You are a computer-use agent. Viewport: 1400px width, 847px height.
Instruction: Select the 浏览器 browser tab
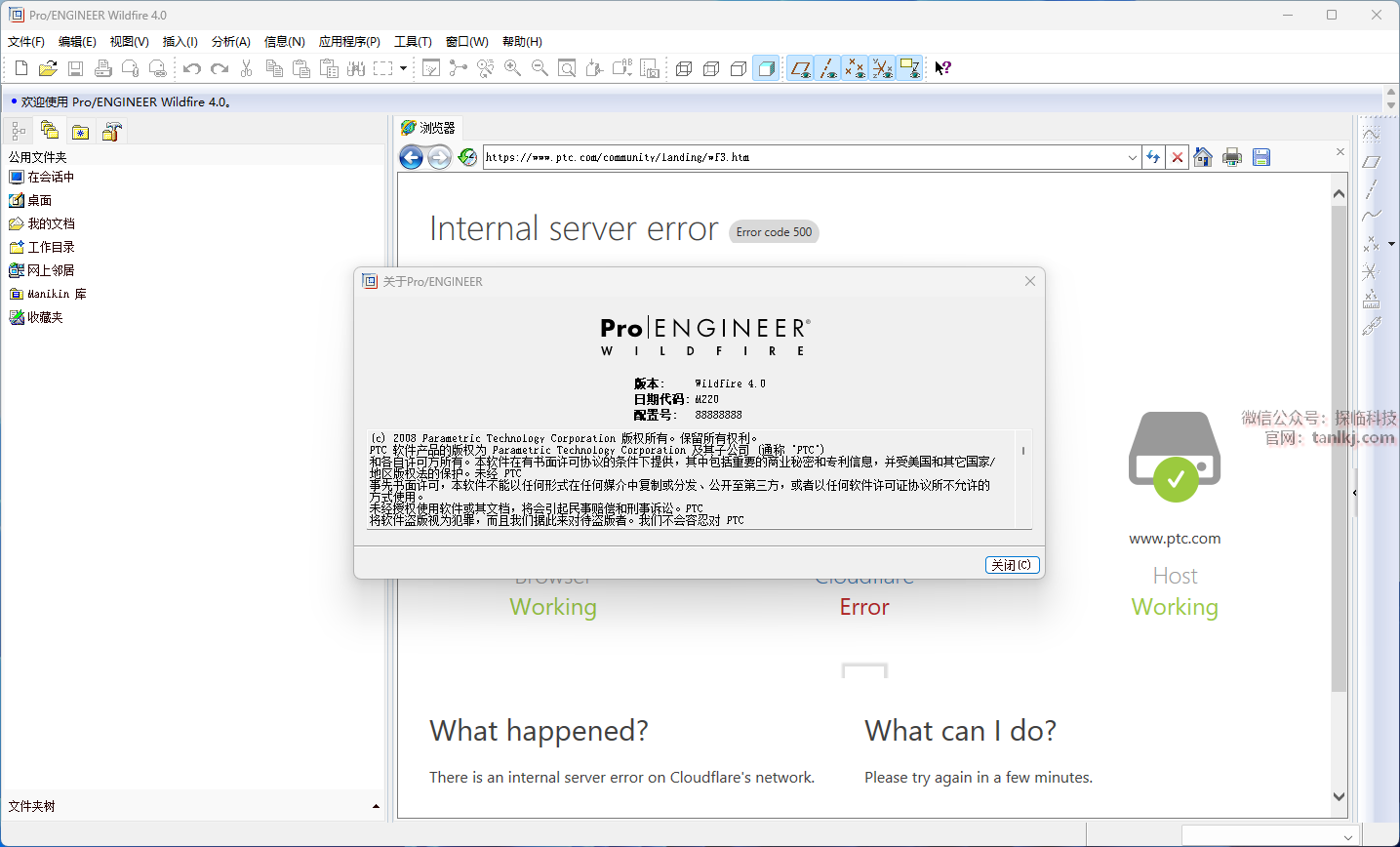tap(428, 128)
